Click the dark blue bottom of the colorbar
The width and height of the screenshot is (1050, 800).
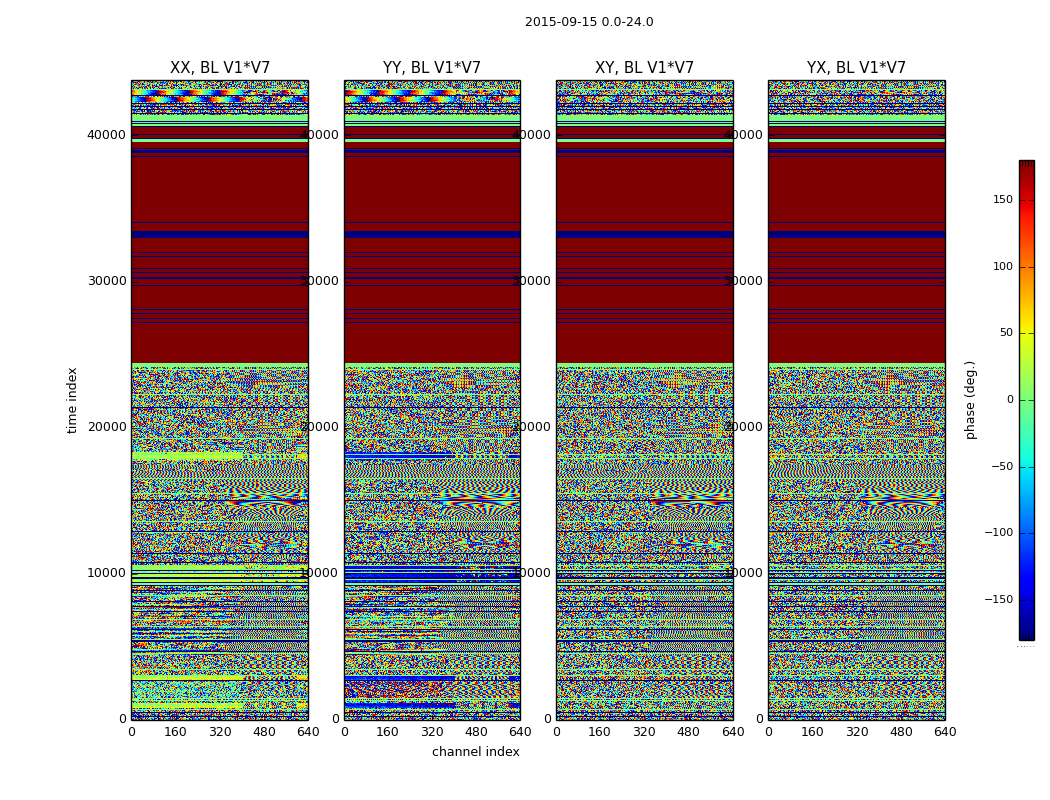(x=1026, y=633)
